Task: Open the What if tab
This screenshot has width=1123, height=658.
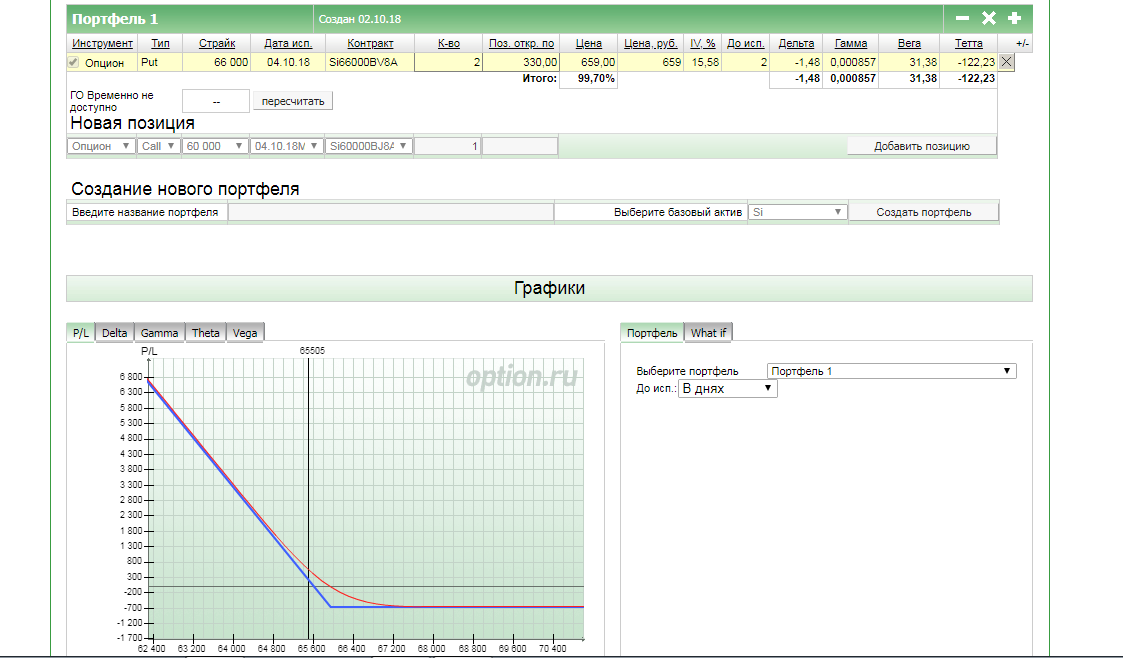Action: (709, 333)
